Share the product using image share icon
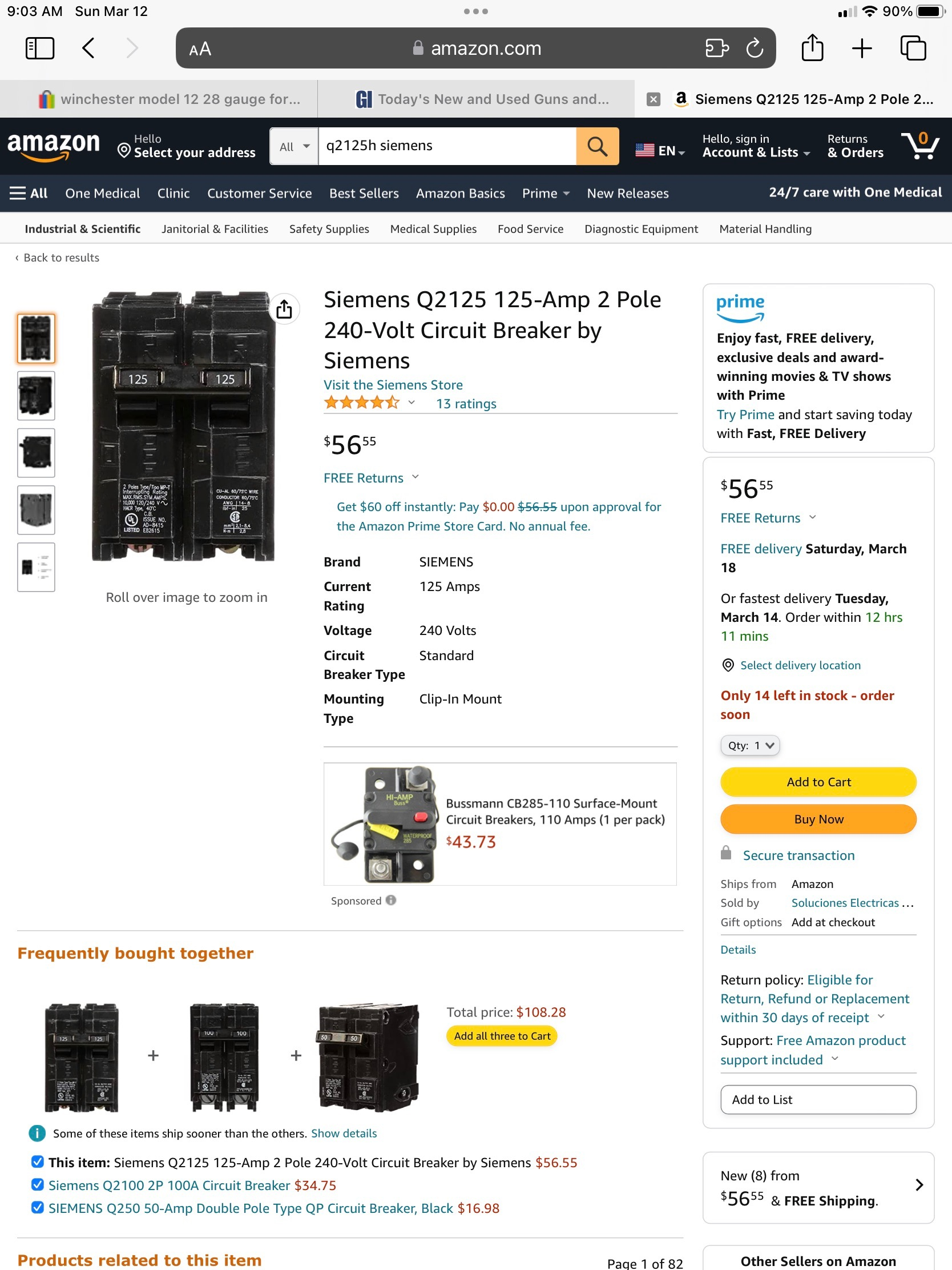The height and width of the screenshot is (1270, 952). (284, 310)
